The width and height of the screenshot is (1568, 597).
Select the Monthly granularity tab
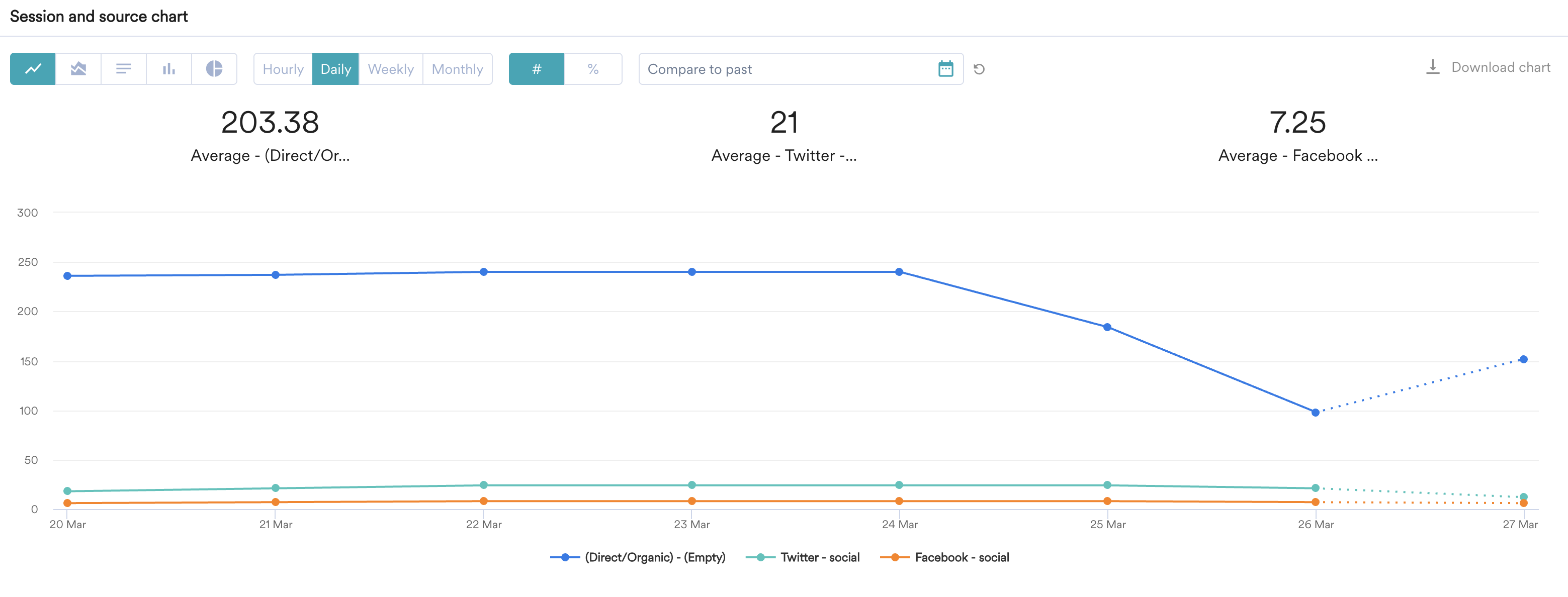pyautogui.click(x=457, y=69)
